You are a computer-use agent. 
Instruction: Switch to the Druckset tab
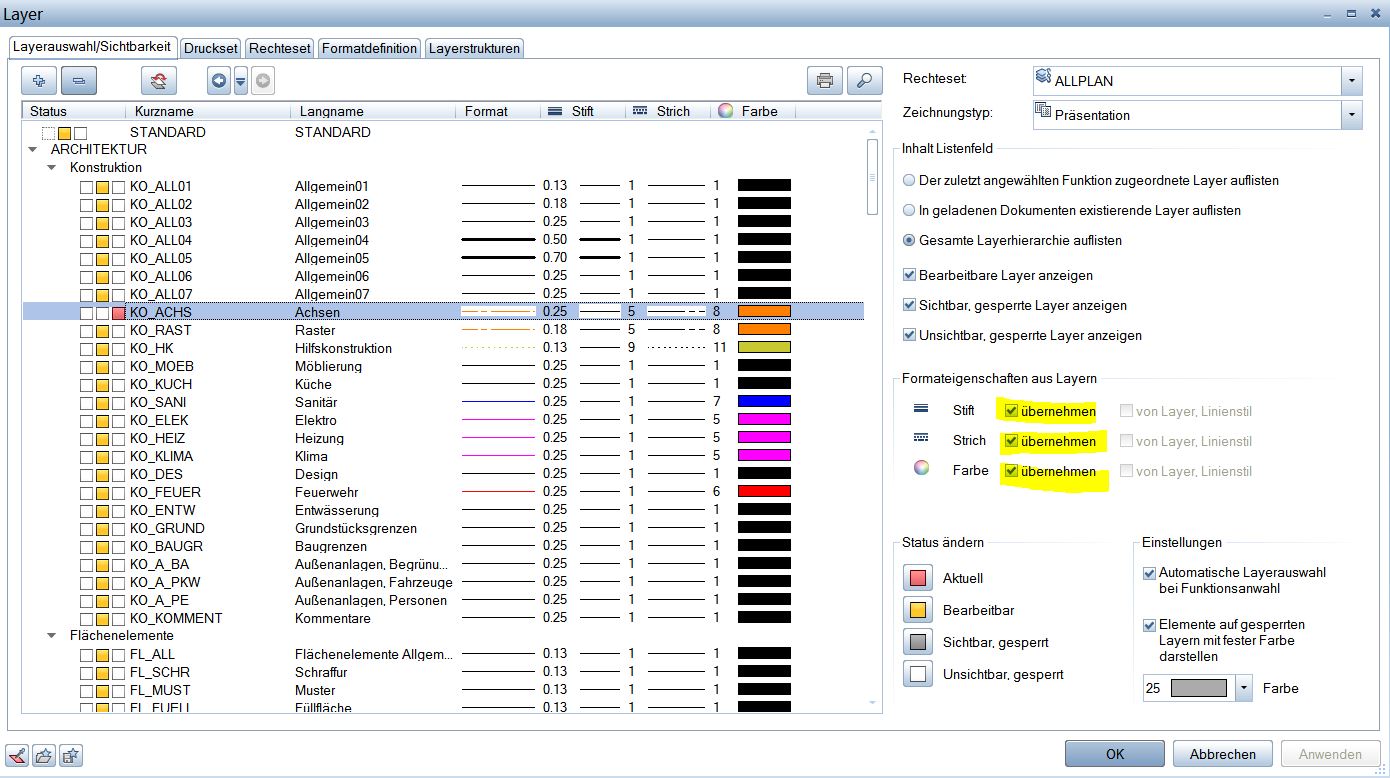pos(211,48)
